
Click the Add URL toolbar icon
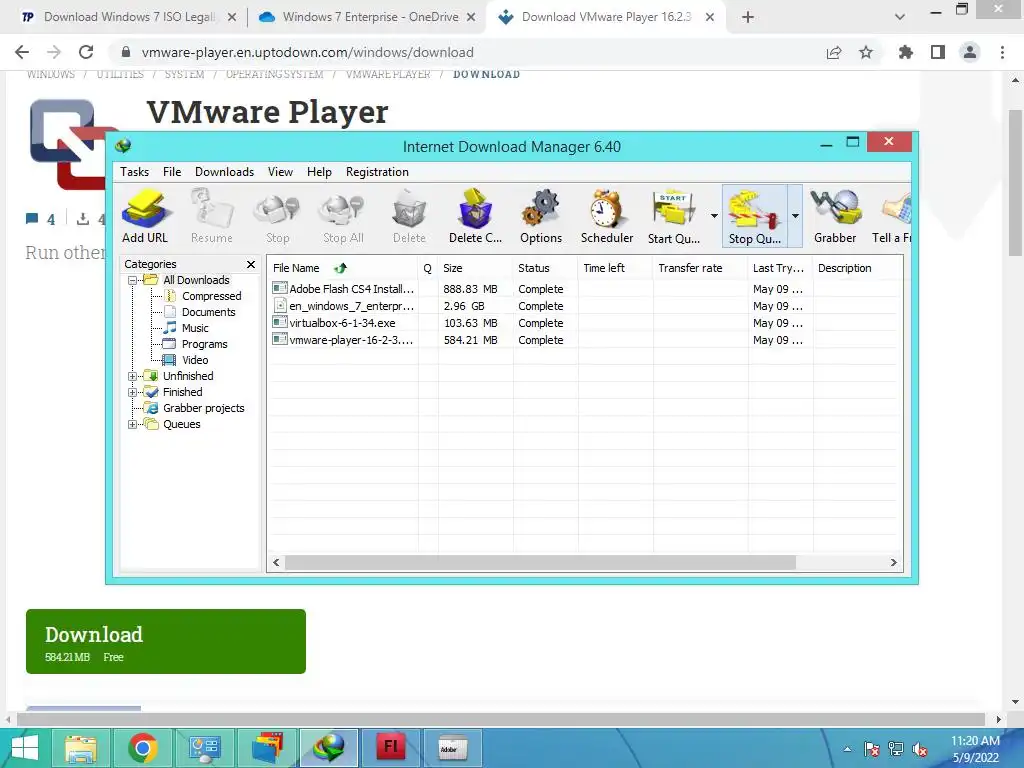tap(145, 216)
